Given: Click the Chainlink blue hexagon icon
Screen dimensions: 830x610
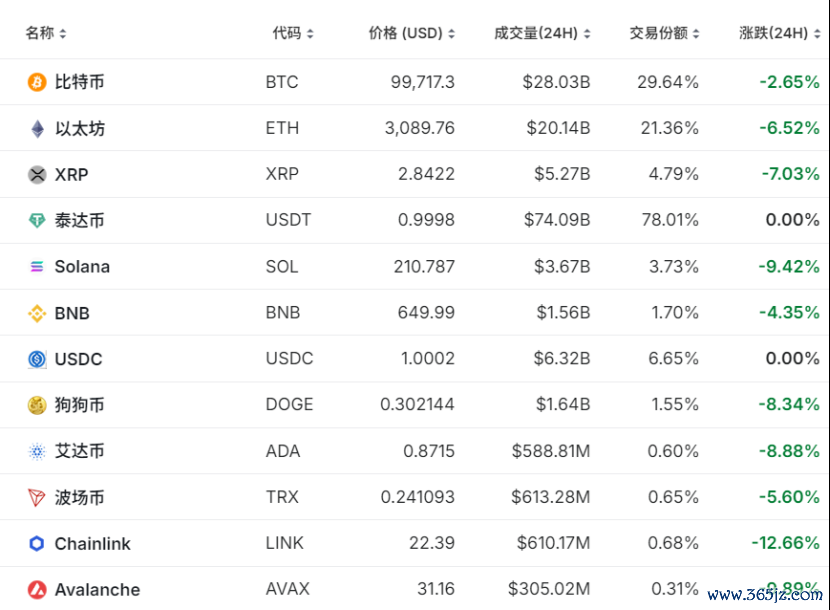Looking at the screenshot, I should tap(37, 543).
